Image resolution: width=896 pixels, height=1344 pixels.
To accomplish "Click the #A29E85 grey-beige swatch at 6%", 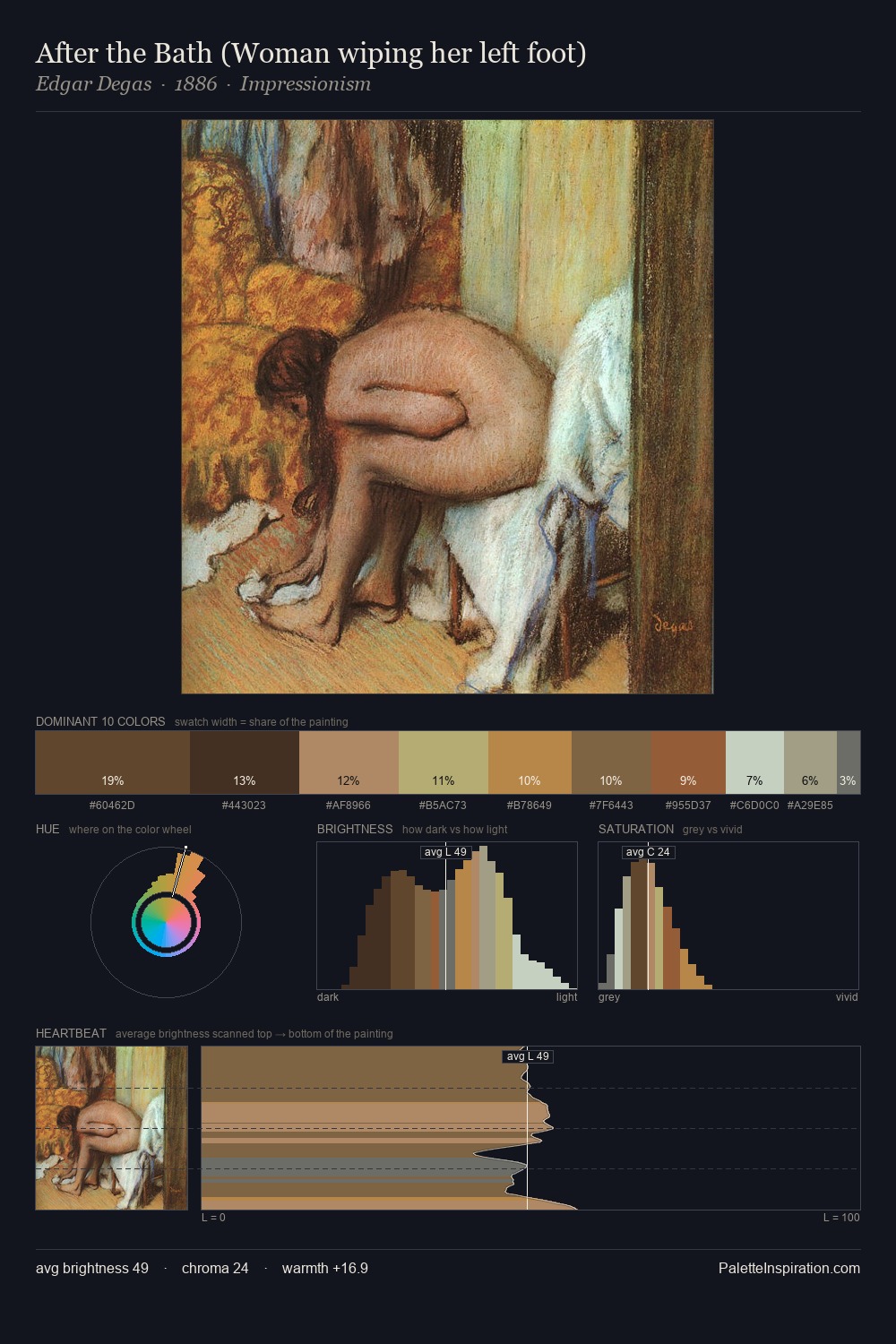I will coord(810,762).
